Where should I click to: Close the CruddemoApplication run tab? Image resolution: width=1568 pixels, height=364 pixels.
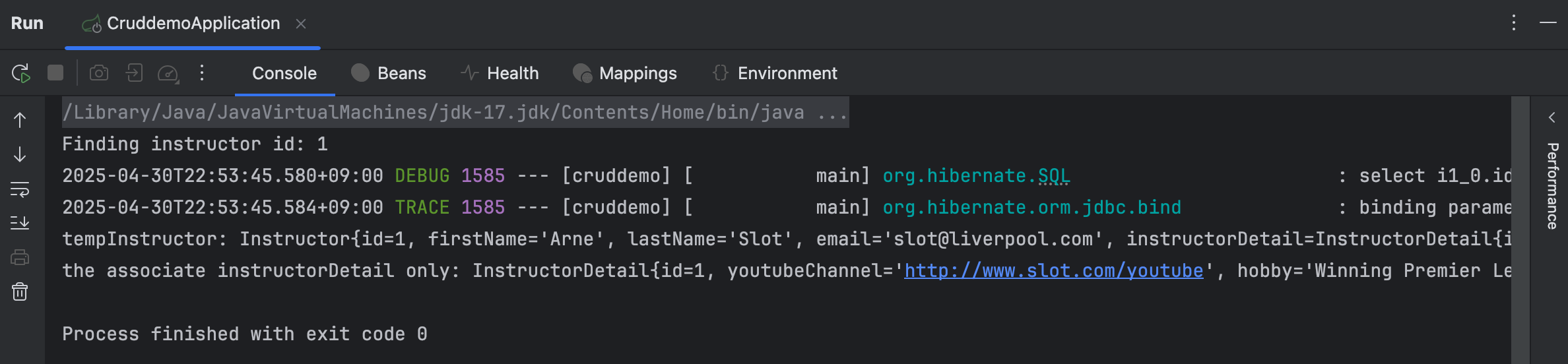(x=301, y=24)
